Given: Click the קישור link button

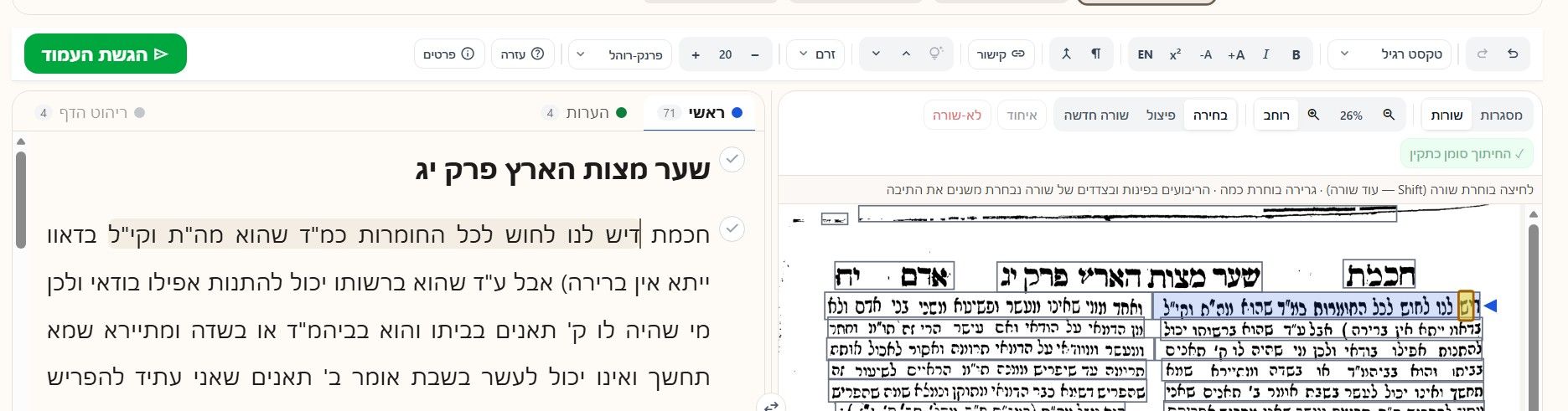Looking at the screenshot, I should [1001, 54].
